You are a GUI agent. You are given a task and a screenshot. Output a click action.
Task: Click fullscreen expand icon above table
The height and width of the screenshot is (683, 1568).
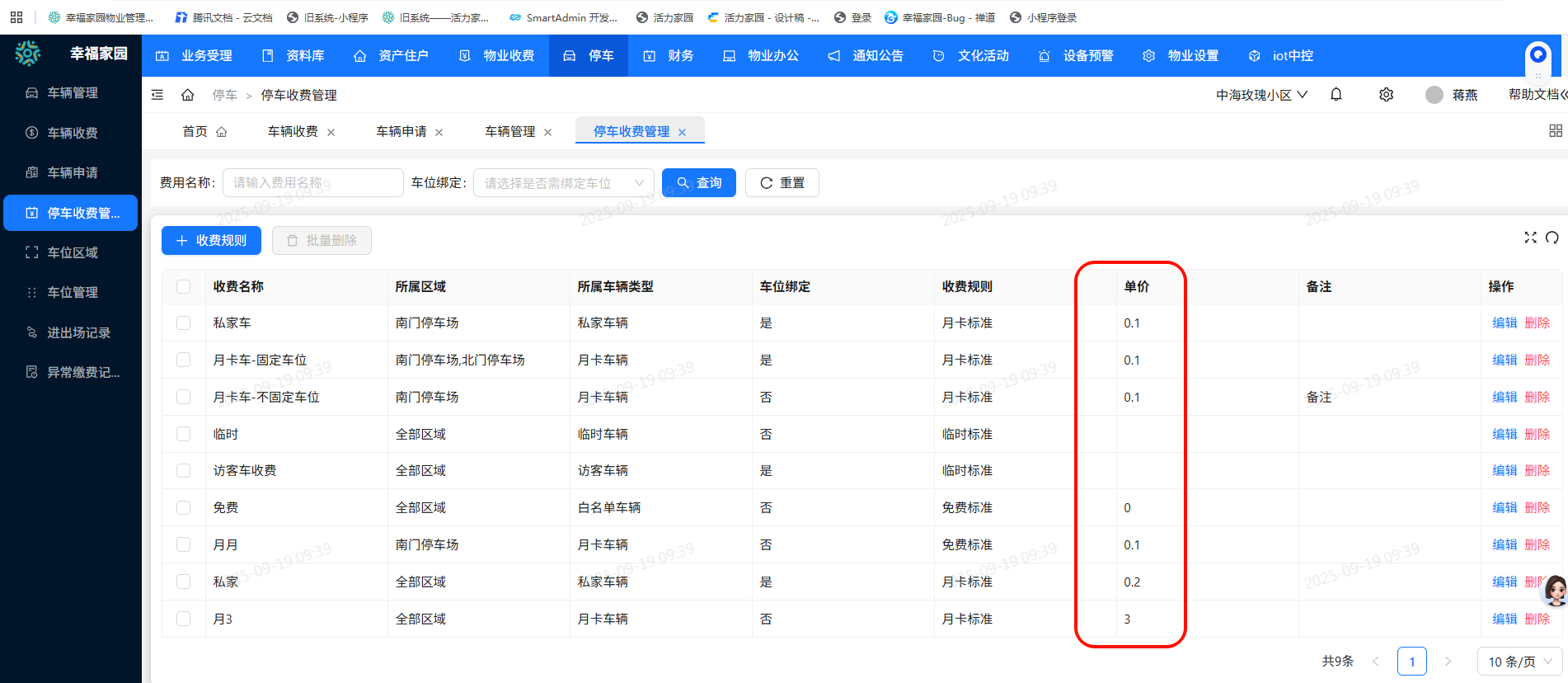click(x=1531, y=238)
